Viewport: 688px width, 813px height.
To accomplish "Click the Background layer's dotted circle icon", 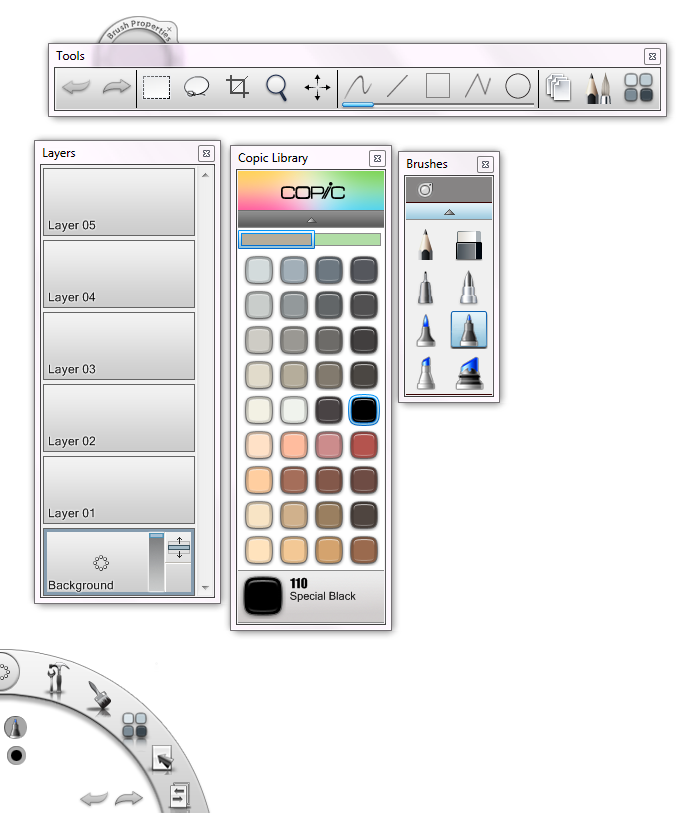I will click(101, 563).
